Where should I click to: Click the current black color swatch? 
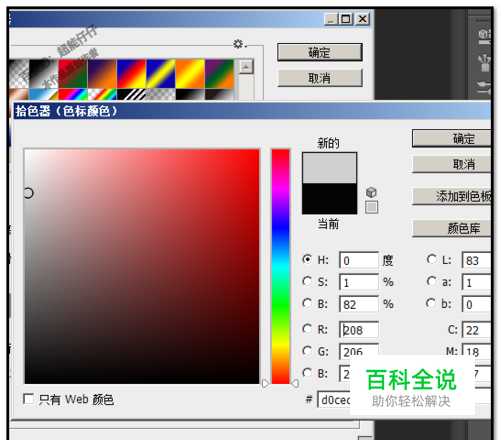click(329, 198)
